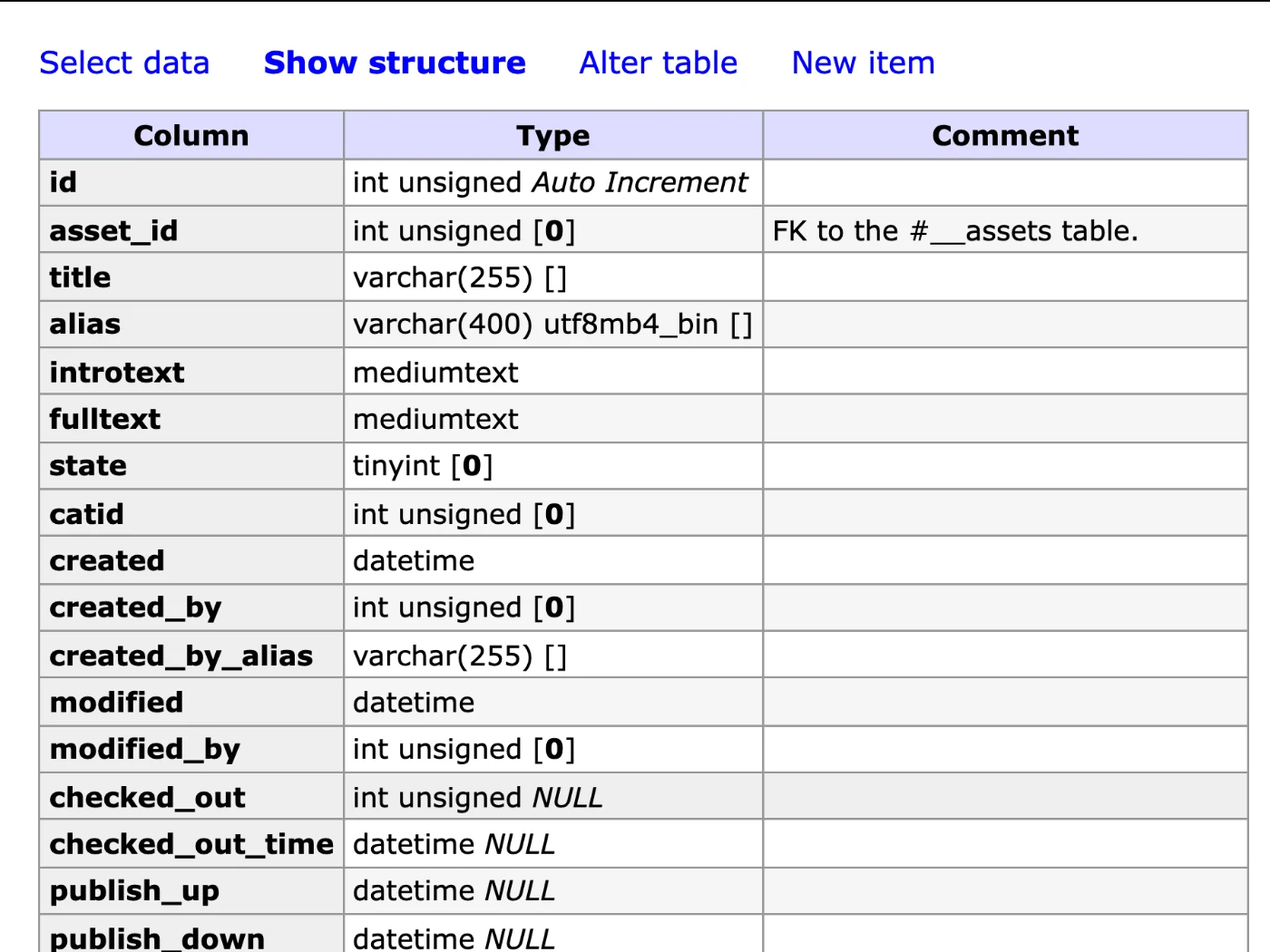Click the created row 'datetime' type
This screenshot has width=1270, height=952.
[x=414, y=560]
